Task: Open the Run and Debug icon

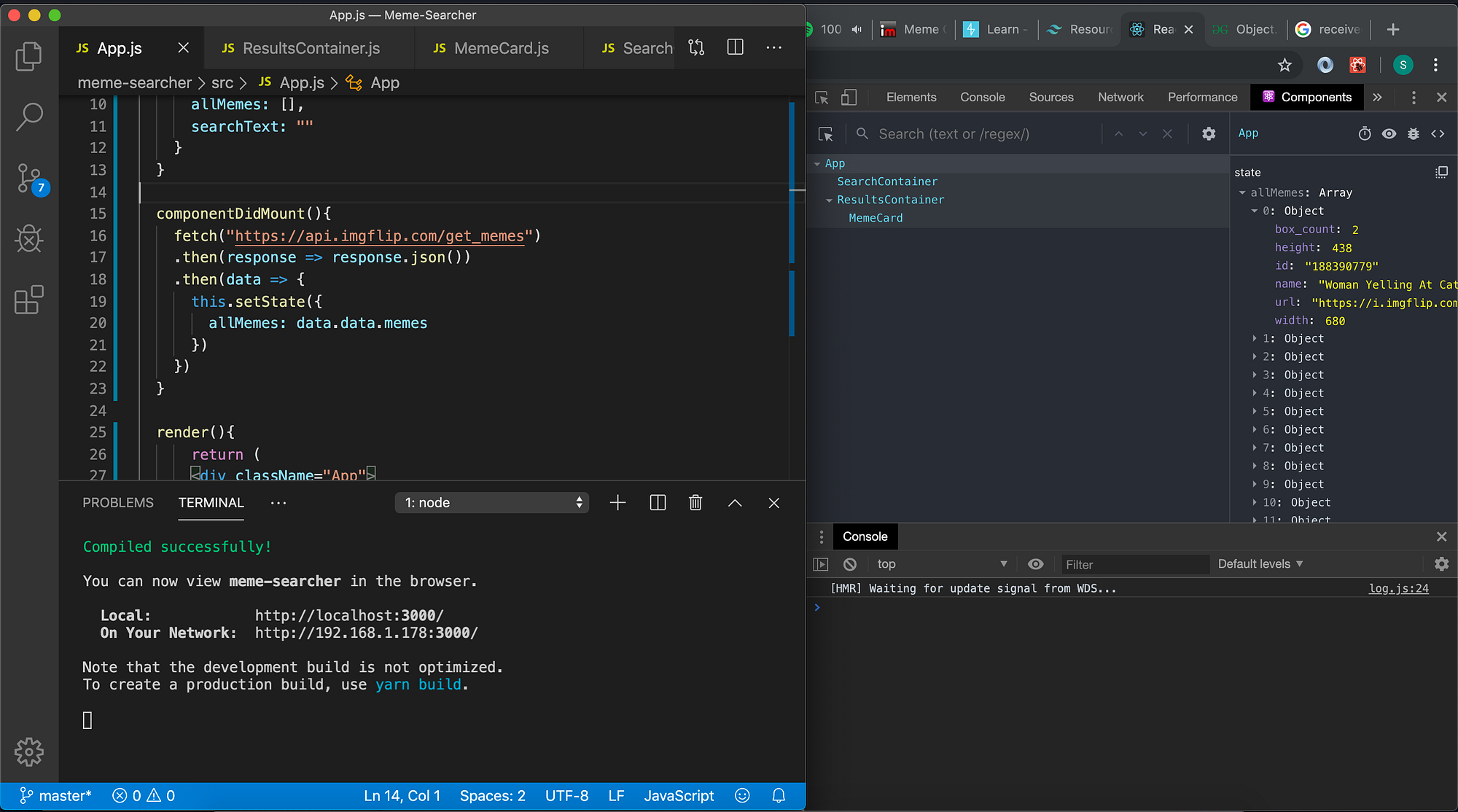Action: click(x=29, y=238)
